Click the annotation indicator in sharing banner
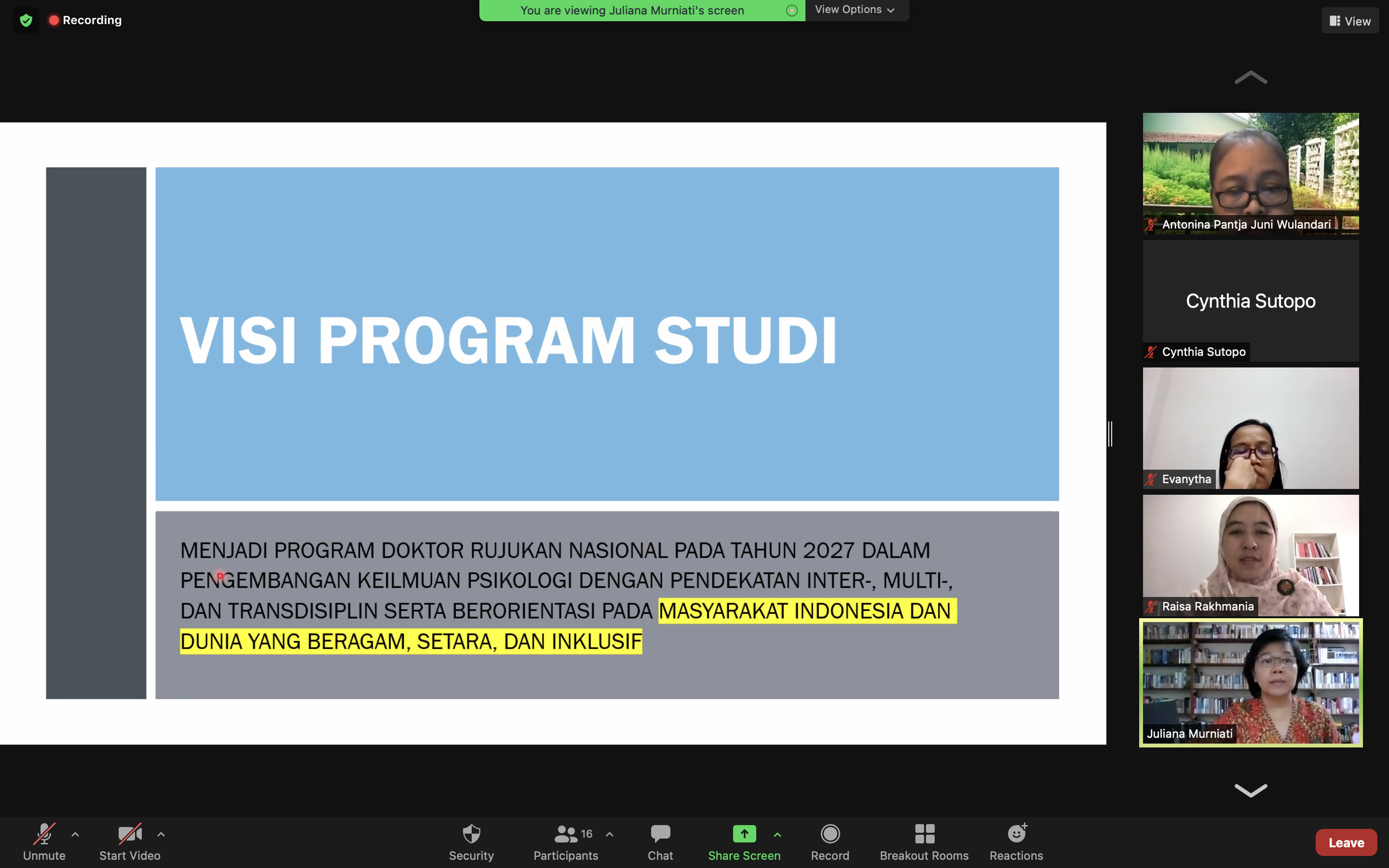 [x=791, y=10]
